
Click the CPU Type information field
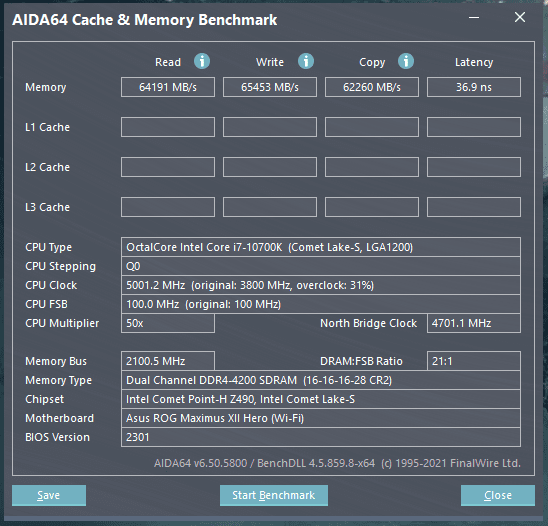point(321,247)
